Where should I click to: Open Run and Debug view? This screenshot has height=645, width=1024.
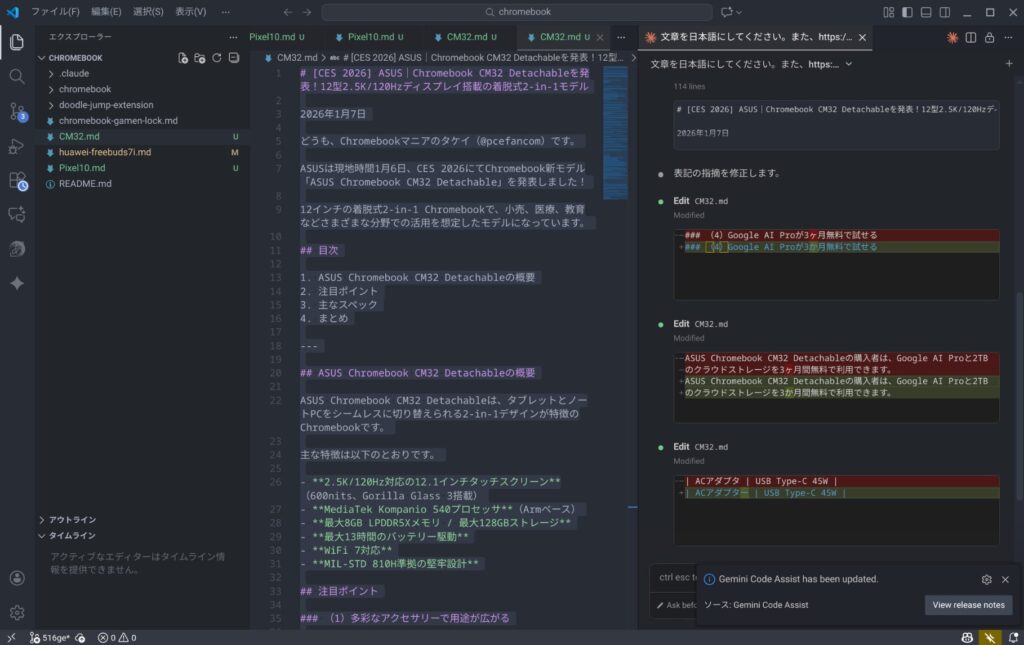click(x=17, y=146)
